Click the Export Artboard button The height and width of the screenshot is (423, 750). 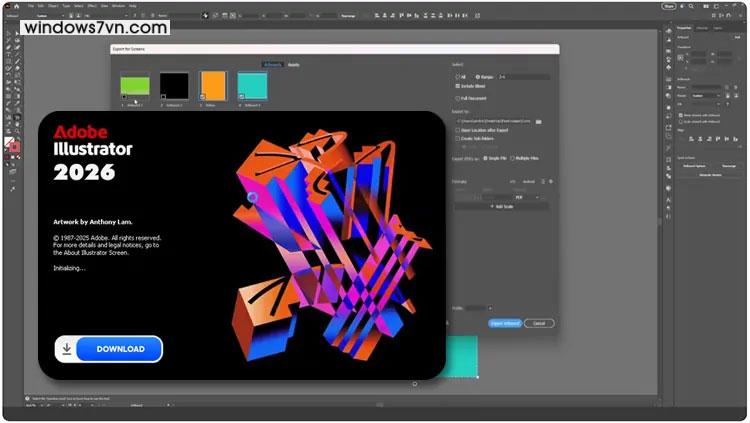(x=504, y=323)
